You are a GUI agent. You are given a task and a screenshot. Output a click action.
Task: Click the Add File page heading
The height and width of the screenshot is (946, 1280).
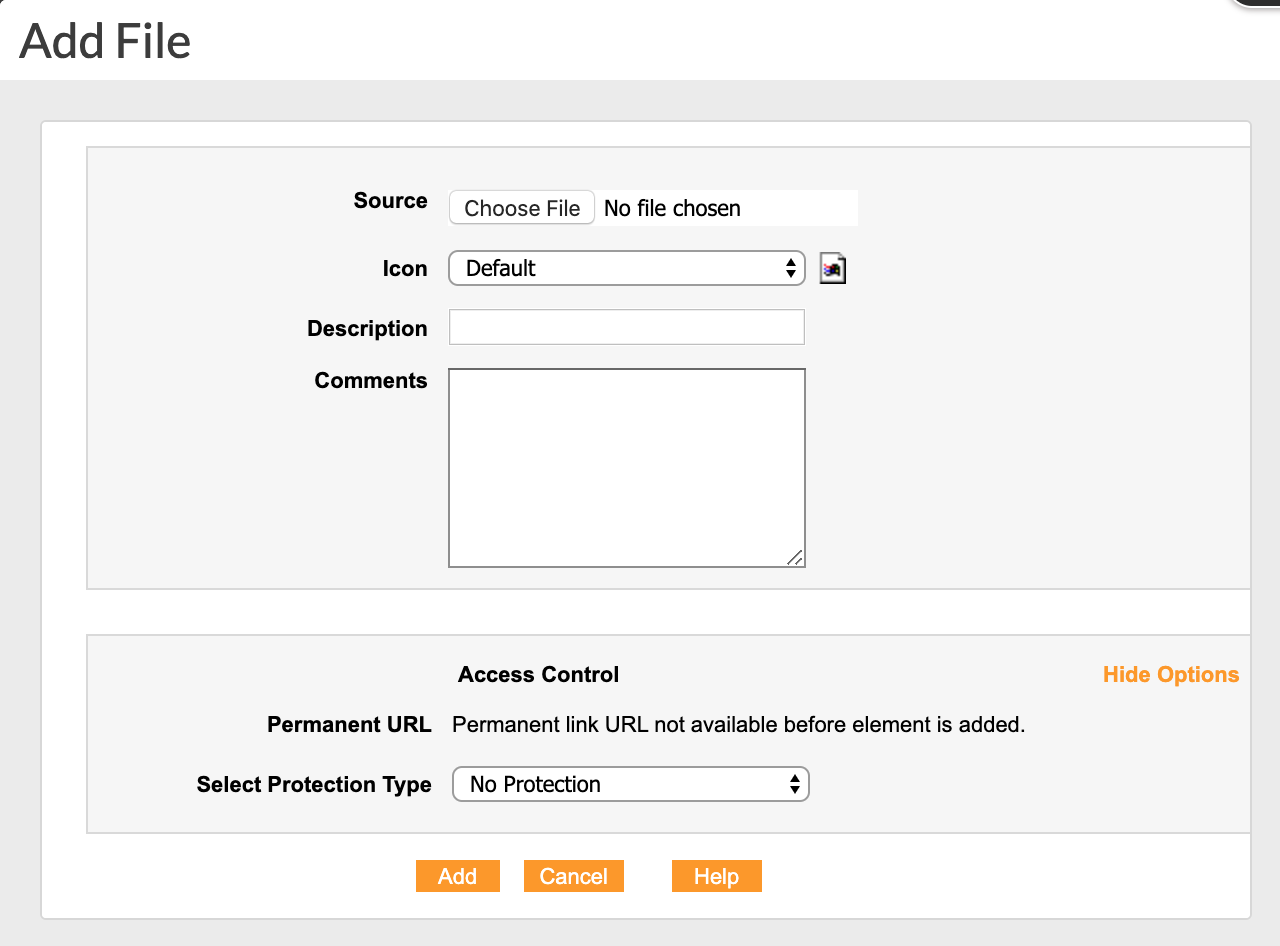pos(105,42)
